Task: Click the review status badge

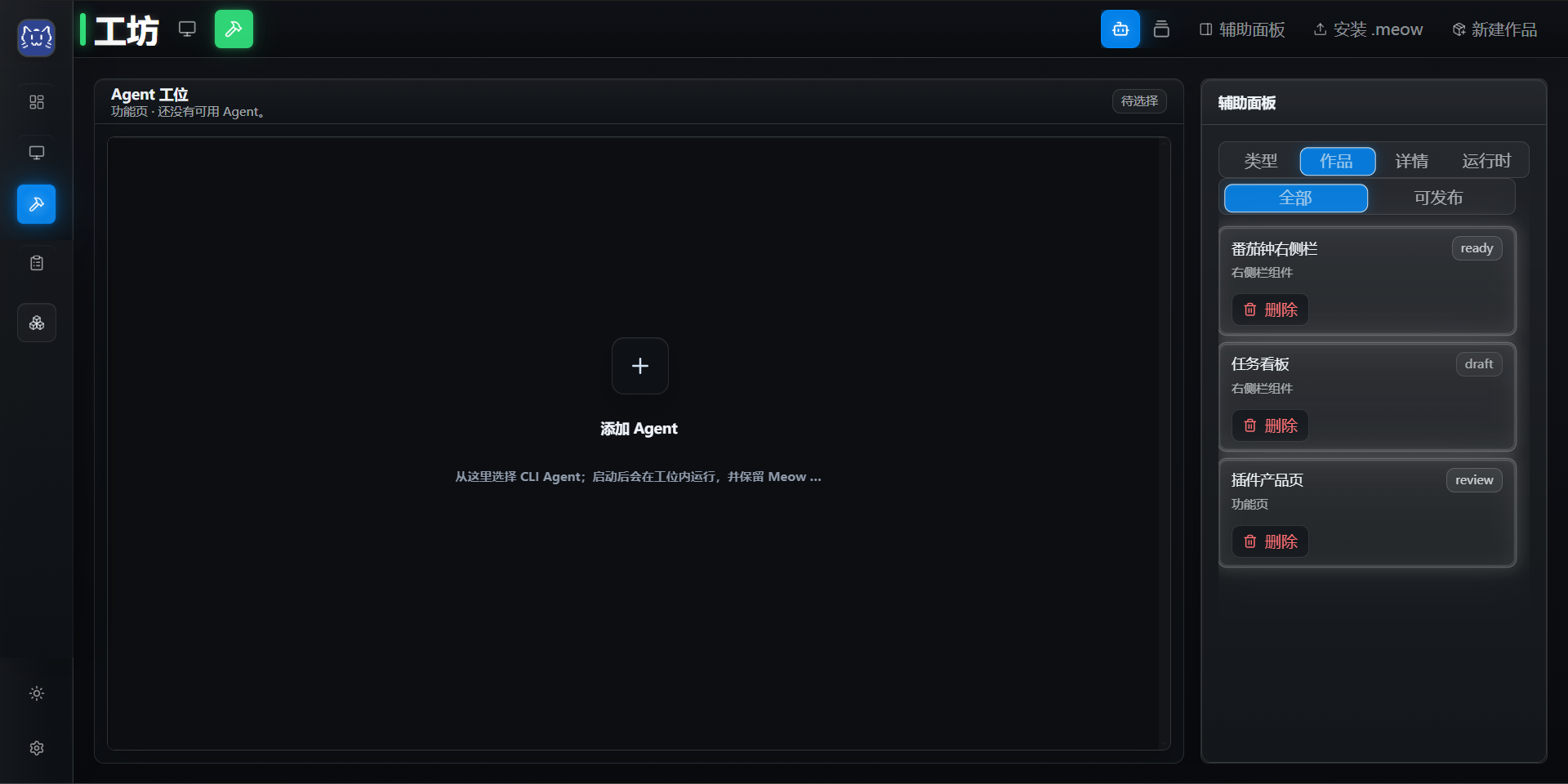Action: pyautogui.click(x=1474, y=480)
